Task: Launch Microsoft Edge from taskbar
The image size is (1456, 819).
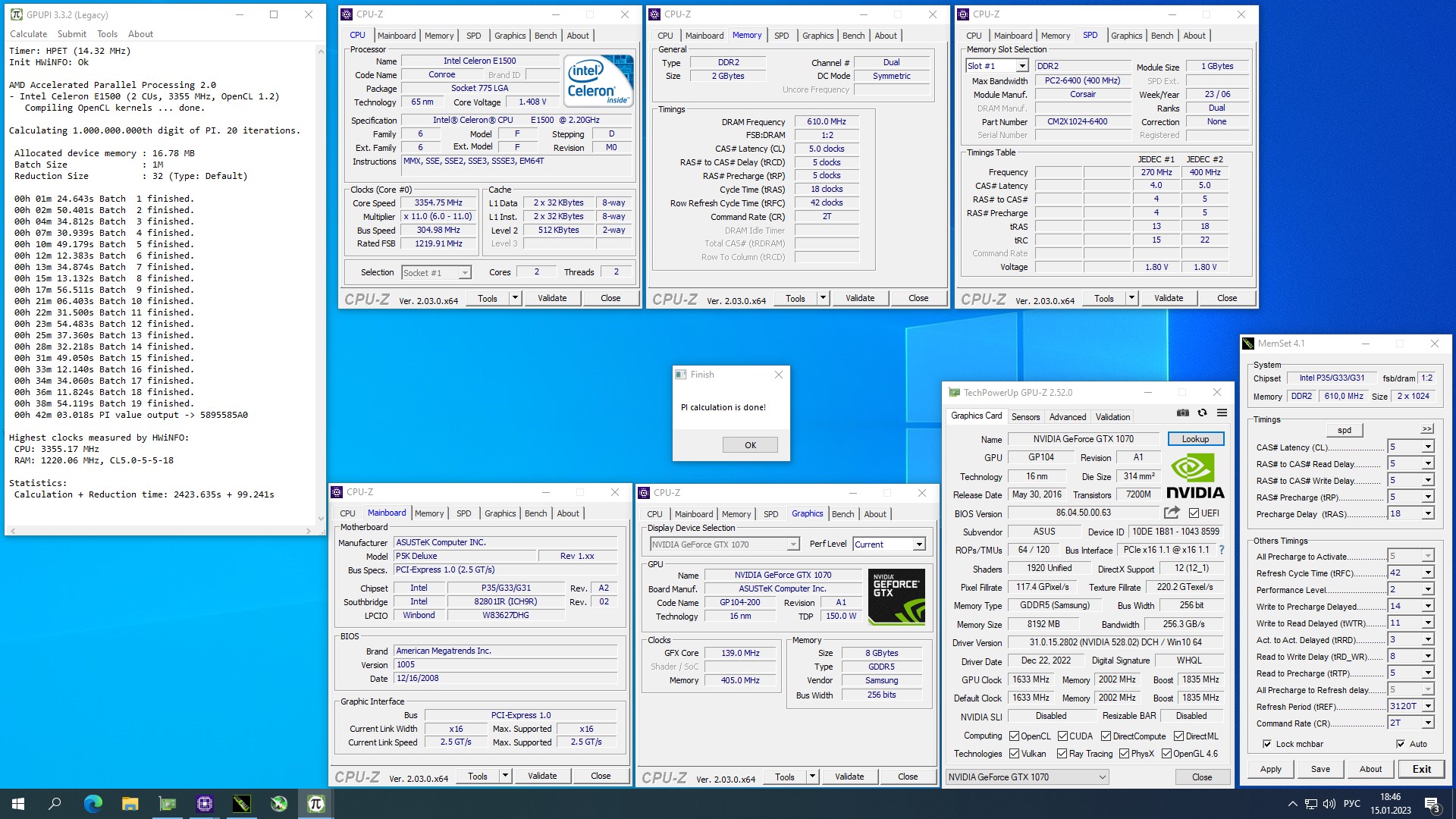Action: [x=93, y=804]
